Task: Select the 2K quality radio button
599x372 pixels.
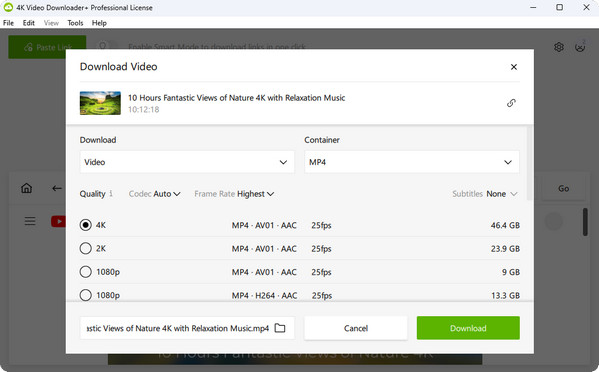Action: coord(86,248)
